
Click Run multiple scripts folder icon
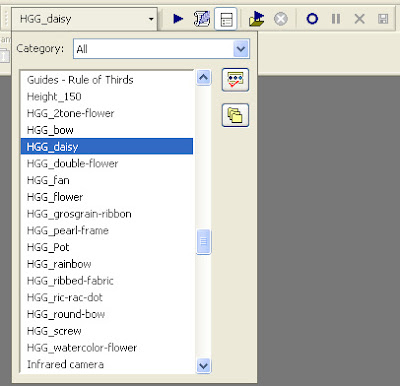point(256,19)
